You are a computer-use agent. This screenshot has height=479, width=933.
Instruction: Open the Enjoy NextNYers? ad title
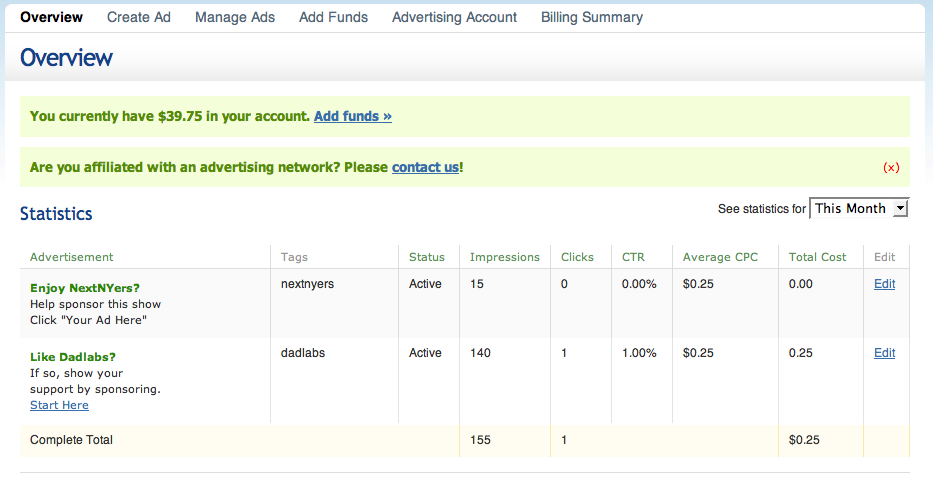(85, 288)
